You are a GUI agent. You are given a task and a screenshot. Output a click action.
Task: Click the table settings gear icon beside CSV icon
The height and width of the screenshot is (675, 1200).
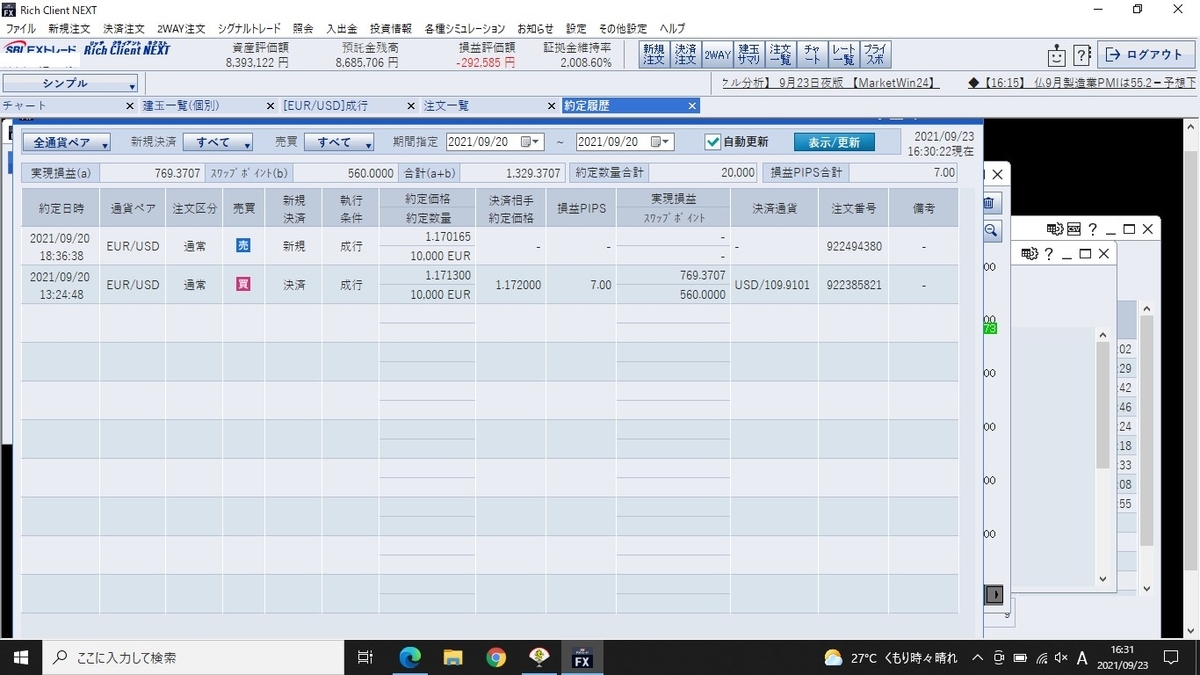point(1055,229)
